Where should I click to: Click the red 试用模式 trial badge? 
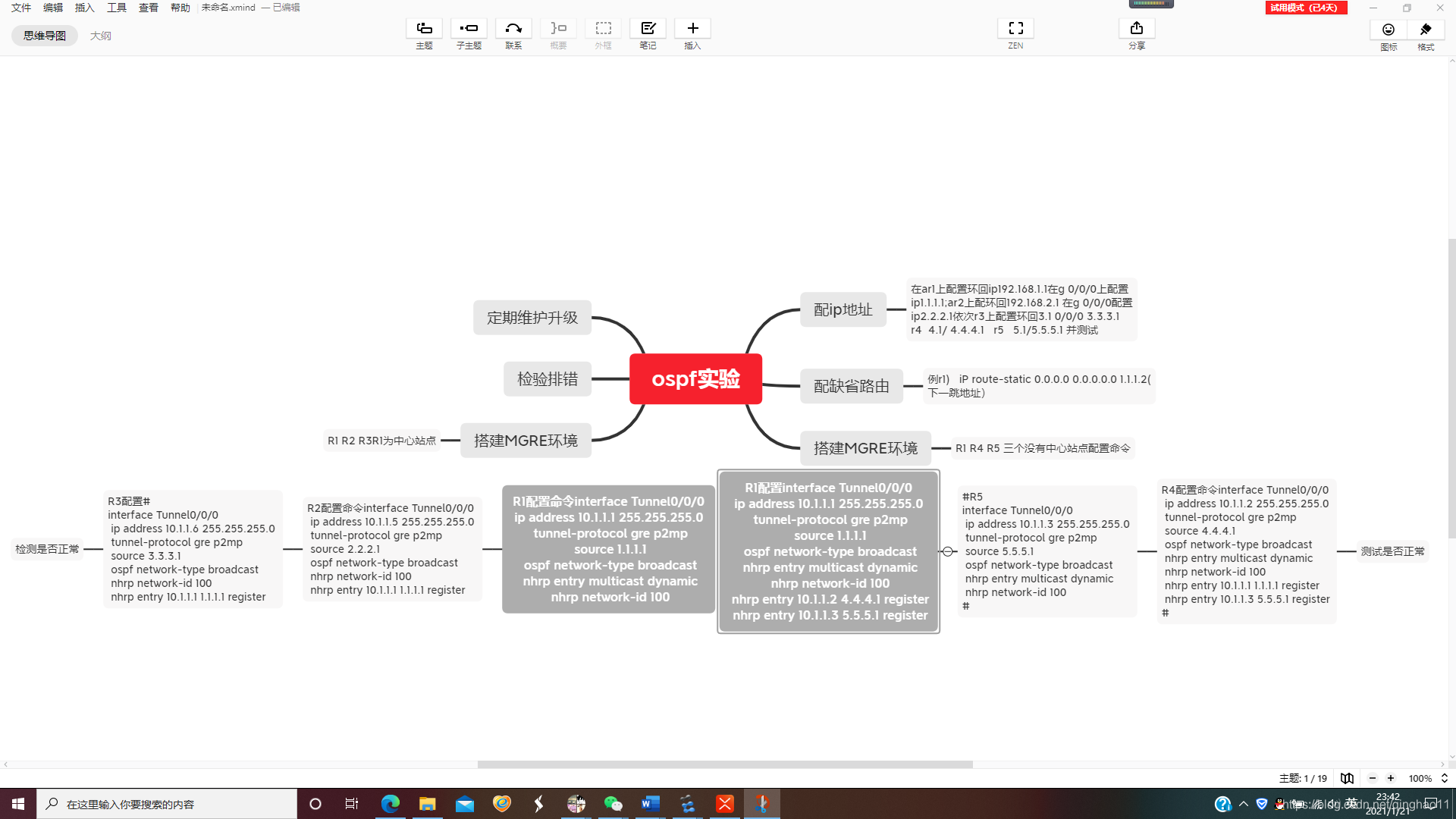click(1306, 8)
